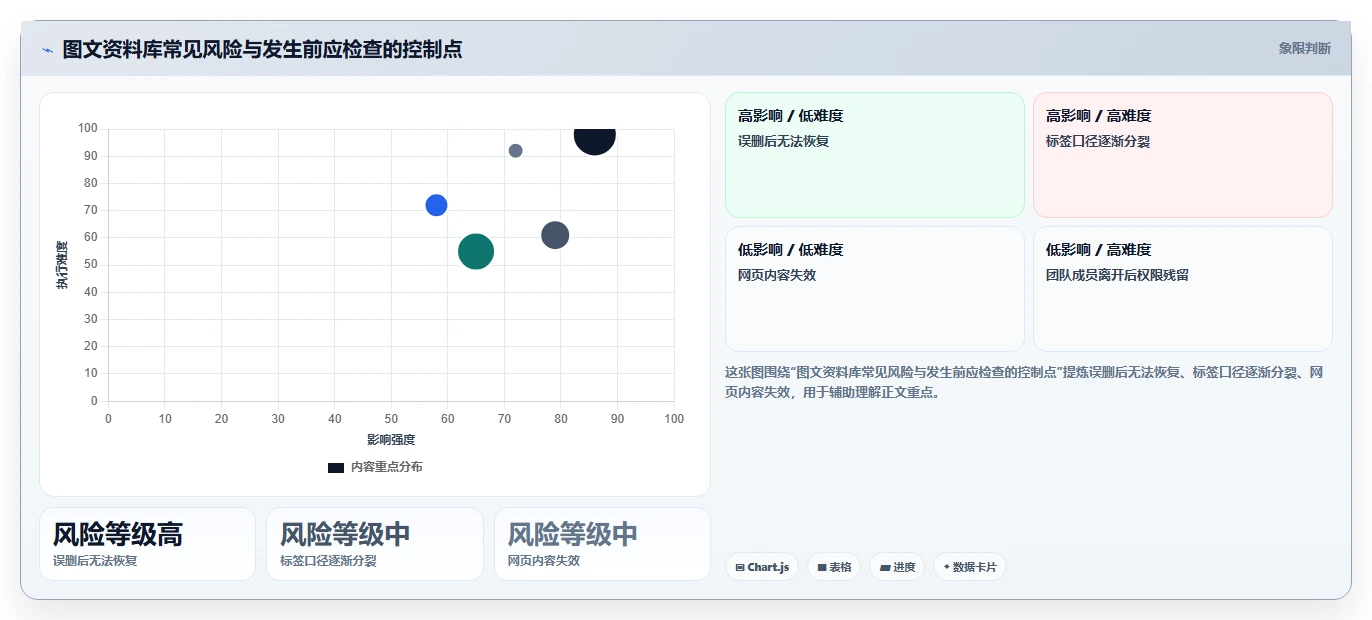Screen dimensions: 1372x620
Task: Click the title 图文资料库常见风险与发生前应检查的控制点
Action: pyautogui.click(x=262, y=49)
